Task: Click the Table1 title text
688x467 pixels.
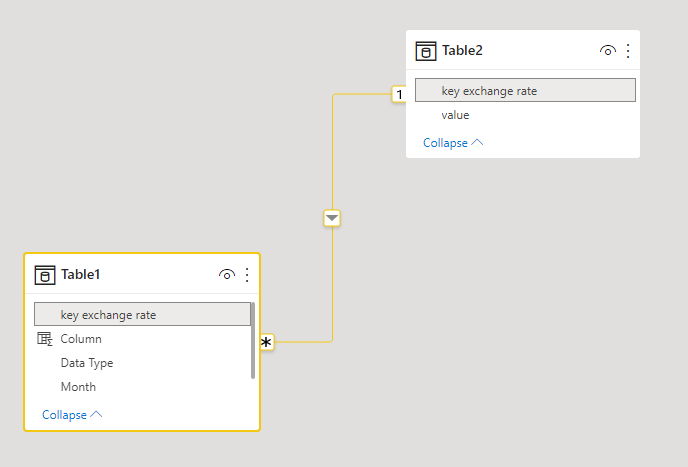Action: 81,274
